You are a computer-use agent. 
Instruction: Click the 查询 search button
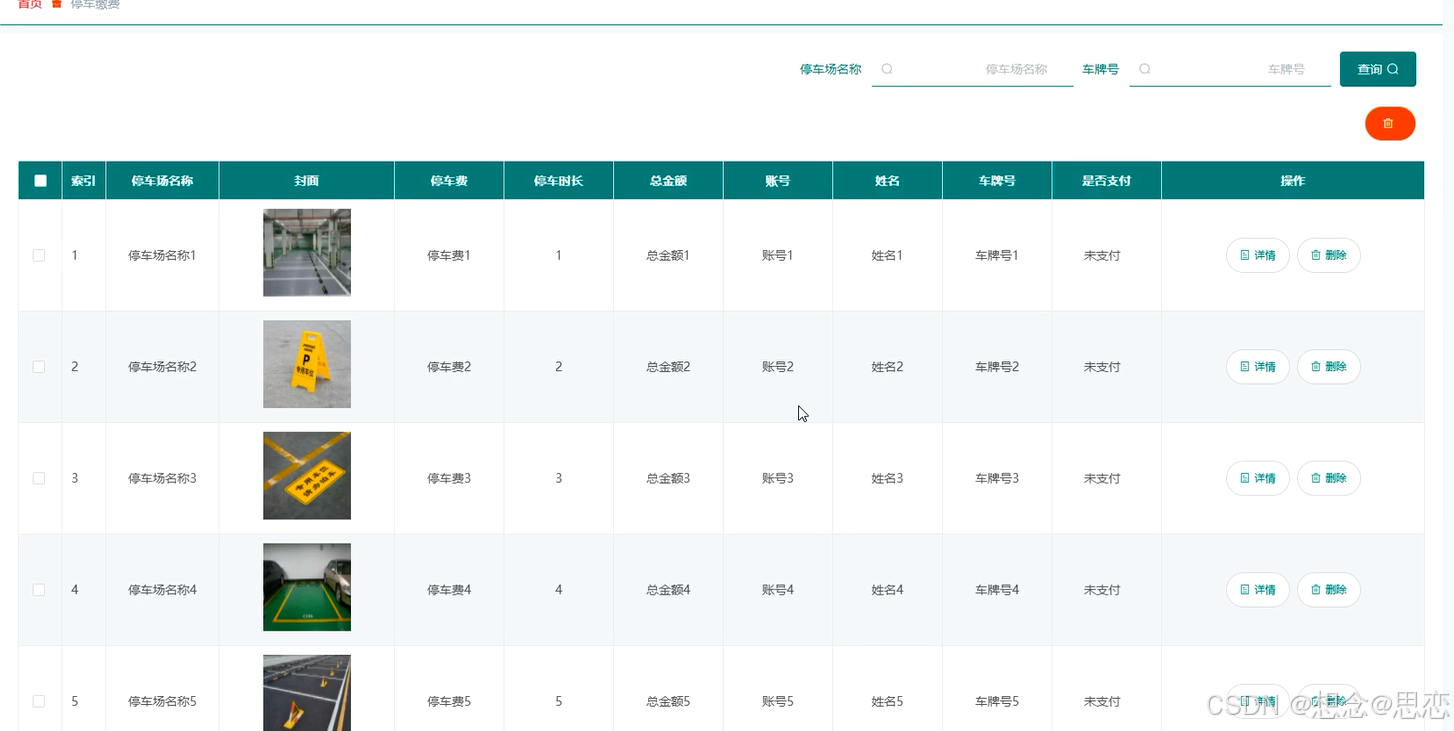pyautogui.click(x=1377, y=69)
